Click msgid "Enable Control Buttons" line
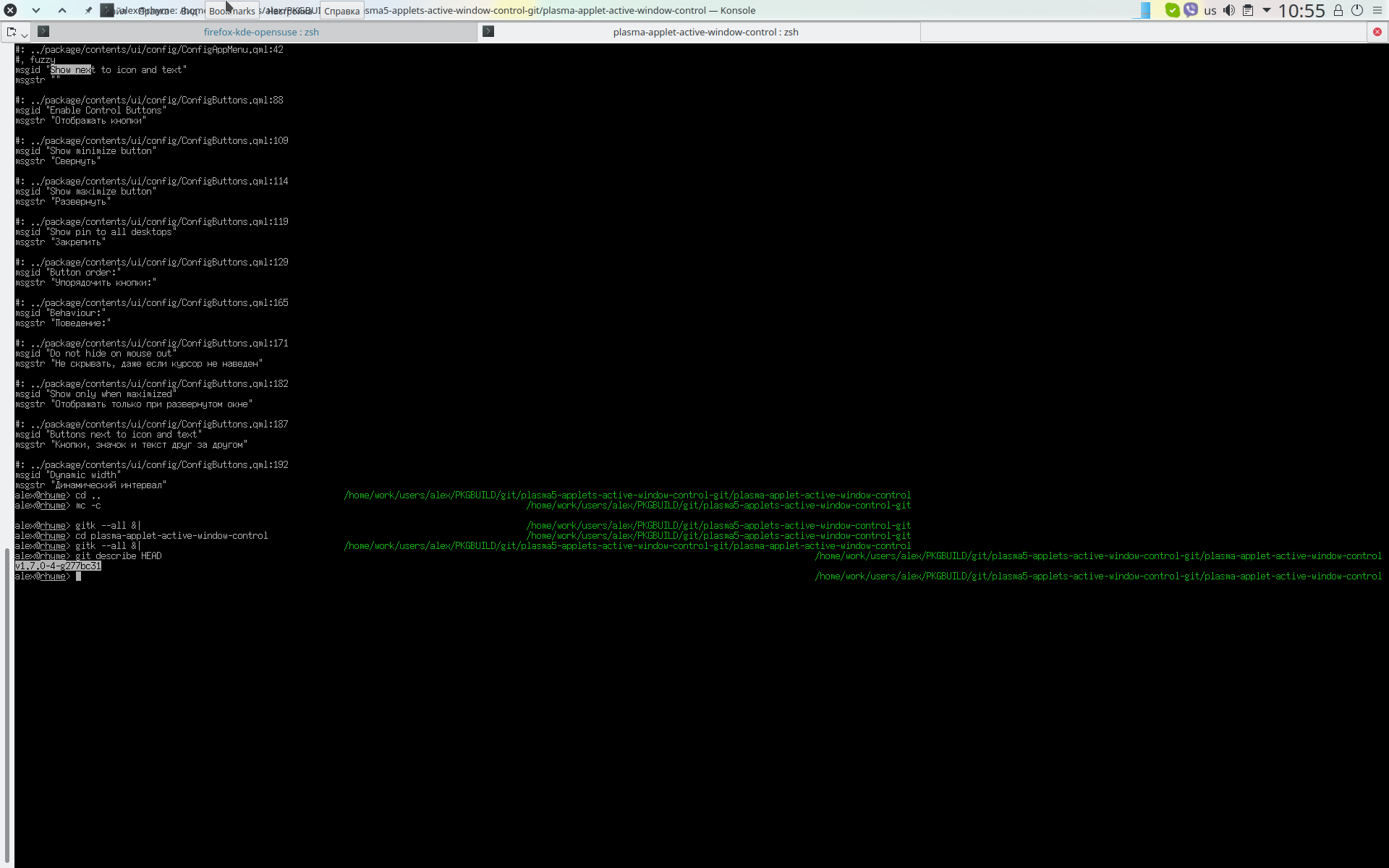This screenshot has width=1389, height=868. (90, 111)
